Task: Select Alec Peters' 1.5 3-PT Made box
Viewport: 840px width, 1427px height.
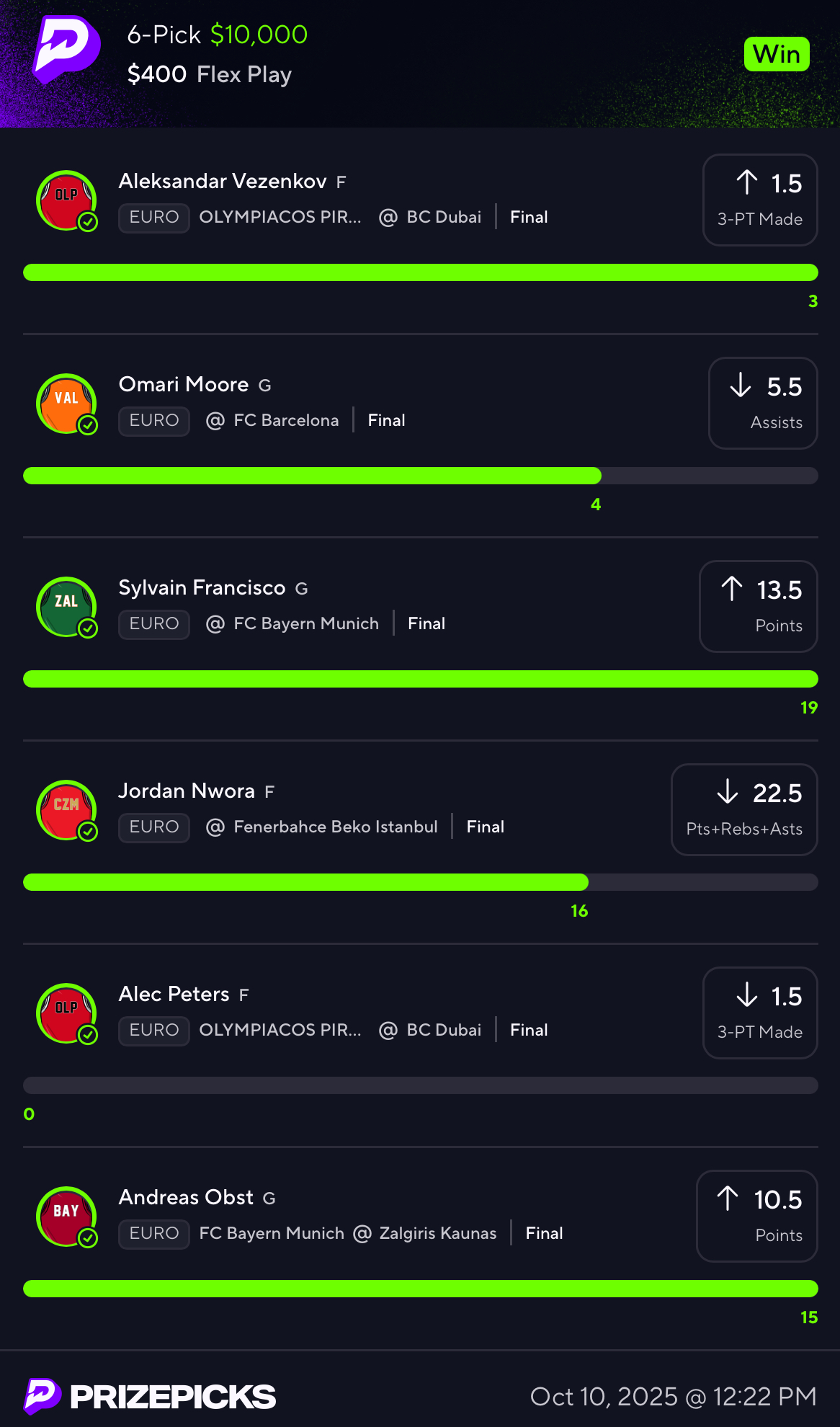Action: [759, 1013]
